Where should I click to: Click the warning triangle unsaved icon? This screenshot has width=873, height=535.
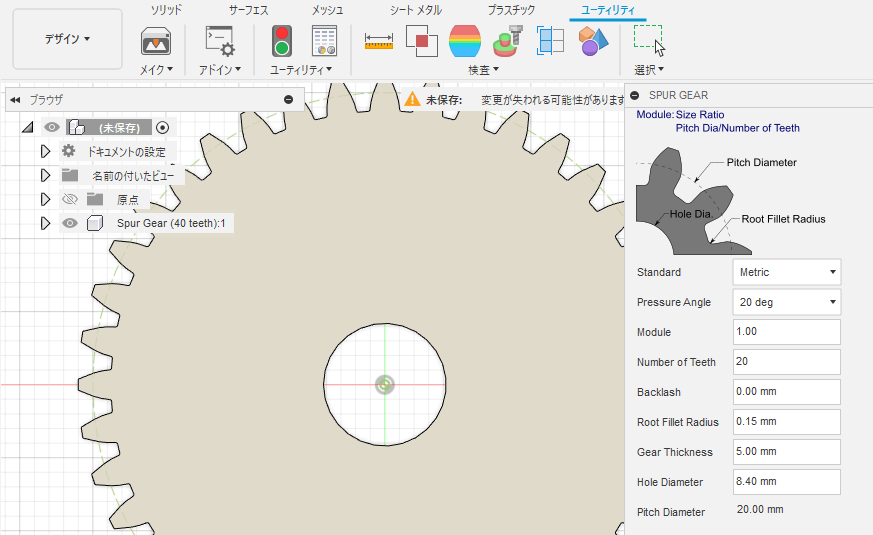pyautogui.click(x=412, y=99)
